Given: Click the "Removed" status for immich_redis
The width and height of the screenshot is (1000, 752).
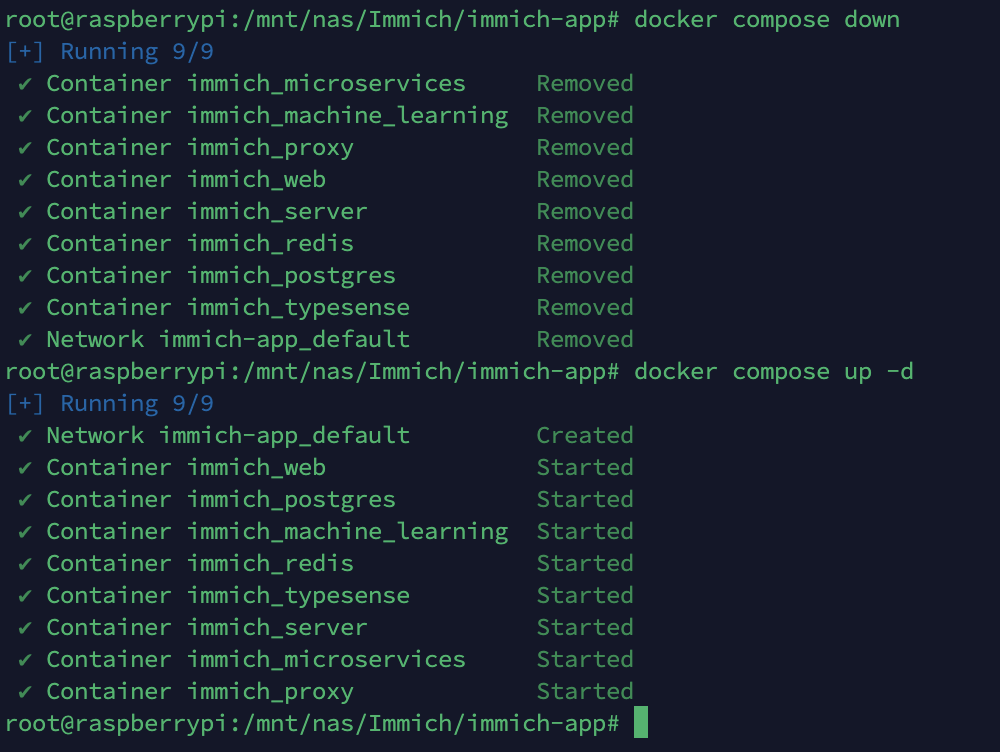Looking at the screenshot, I should pos(584,244).
